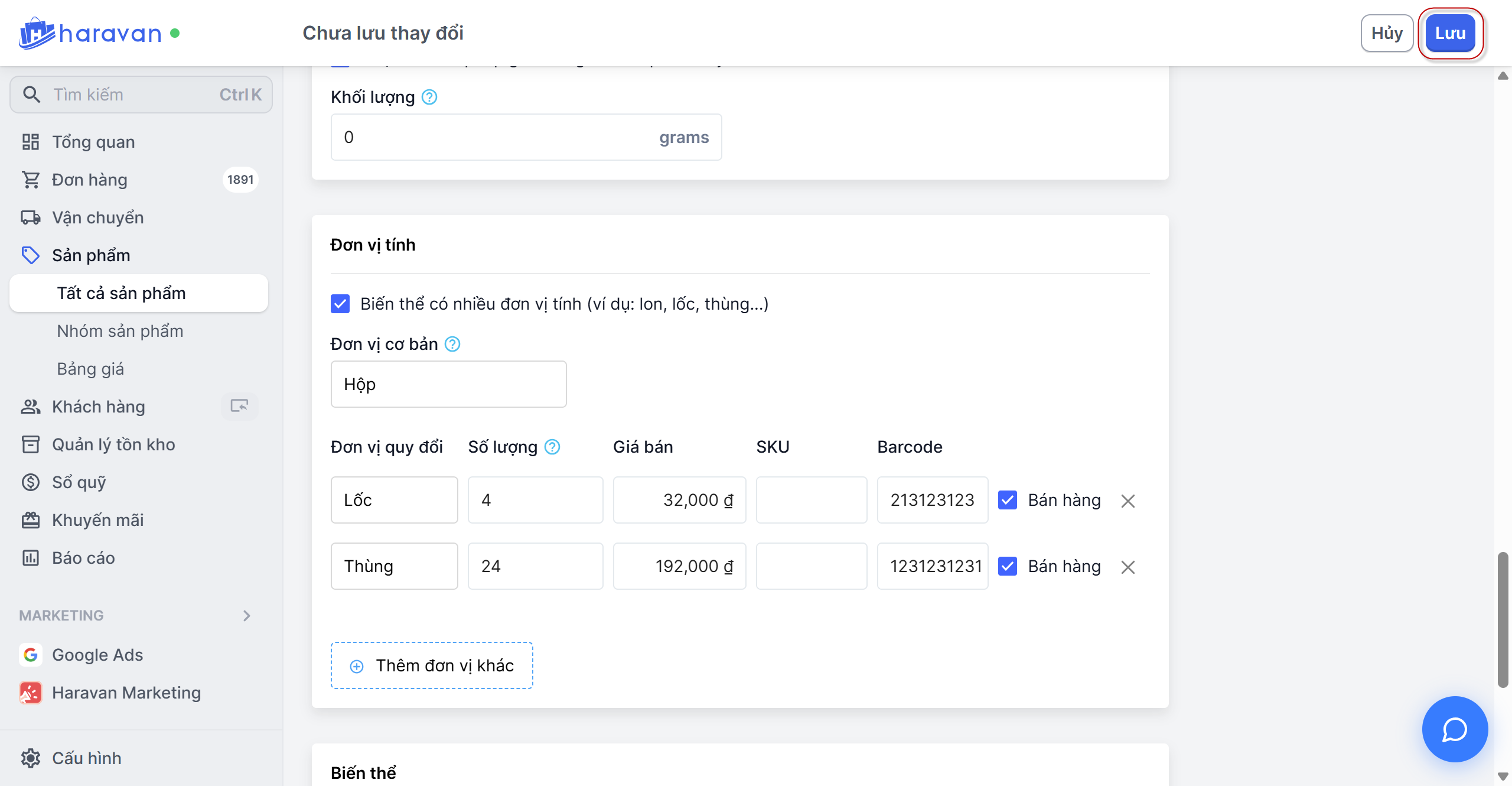Viewport: 1512px width, 786px height.
Task: Click the help icon next to Số lượng
Action: click(552, 447)
